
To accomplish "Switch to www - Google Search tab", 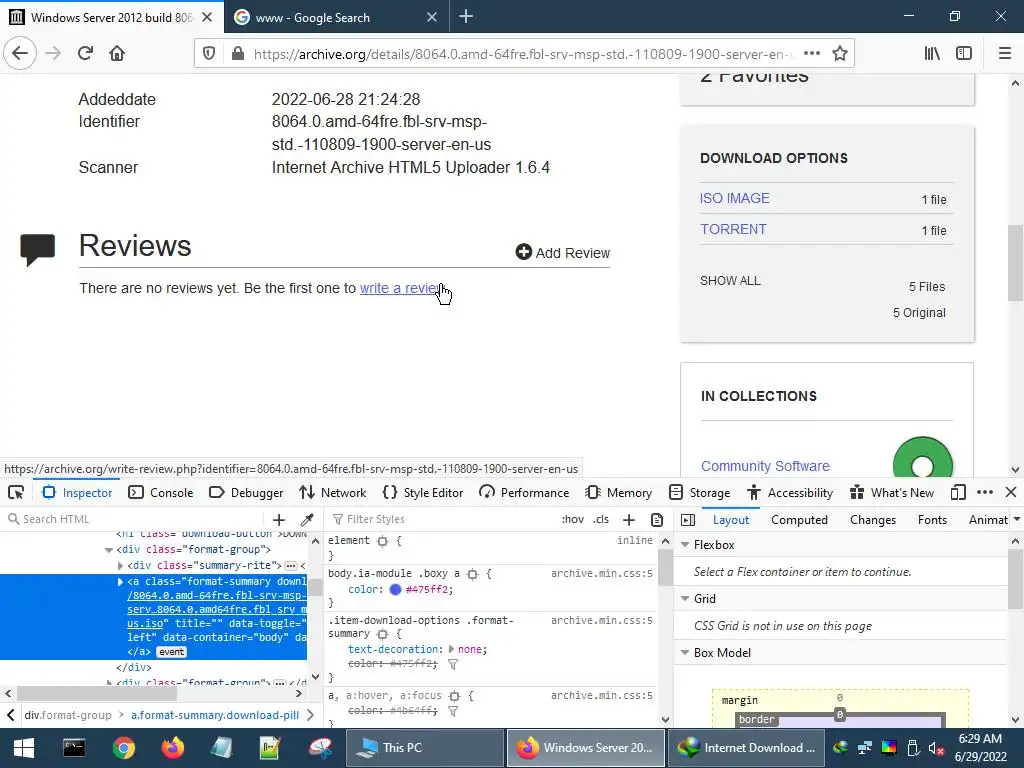I will (312, 18).
